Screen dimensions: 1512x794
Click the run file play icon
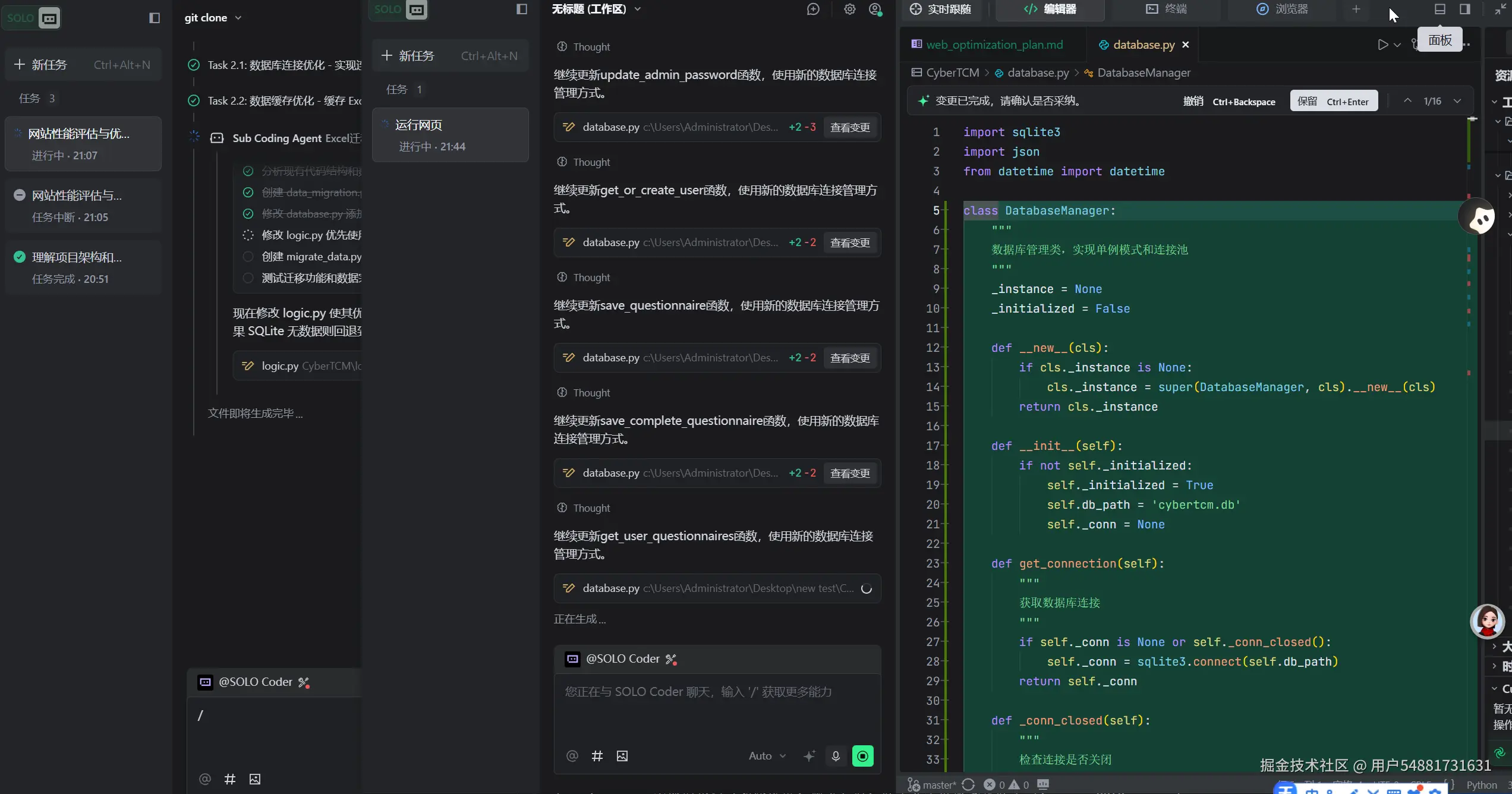coord(1383,45)
